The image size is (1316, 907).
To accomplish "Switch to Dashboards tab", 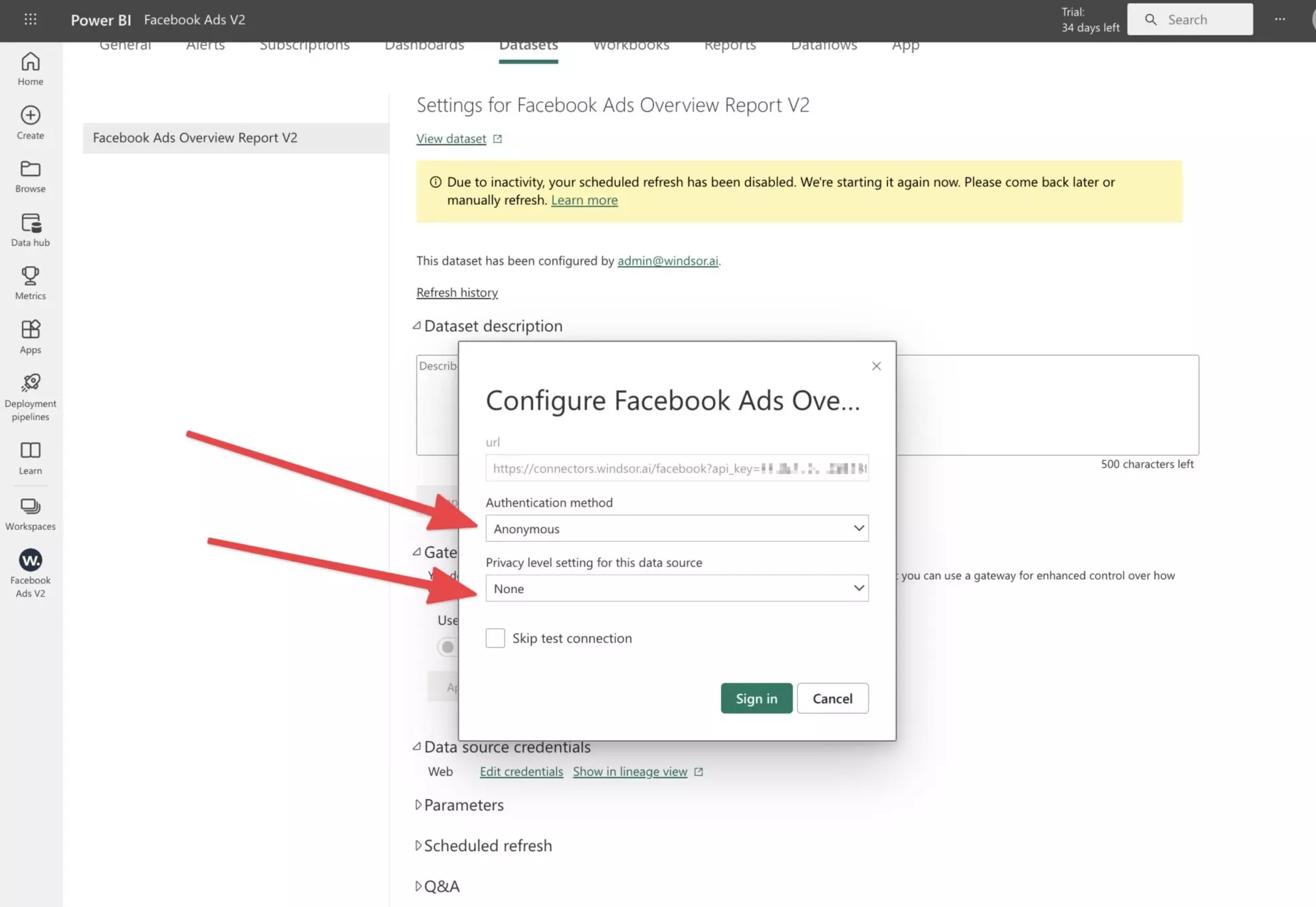I will (424, 47).
